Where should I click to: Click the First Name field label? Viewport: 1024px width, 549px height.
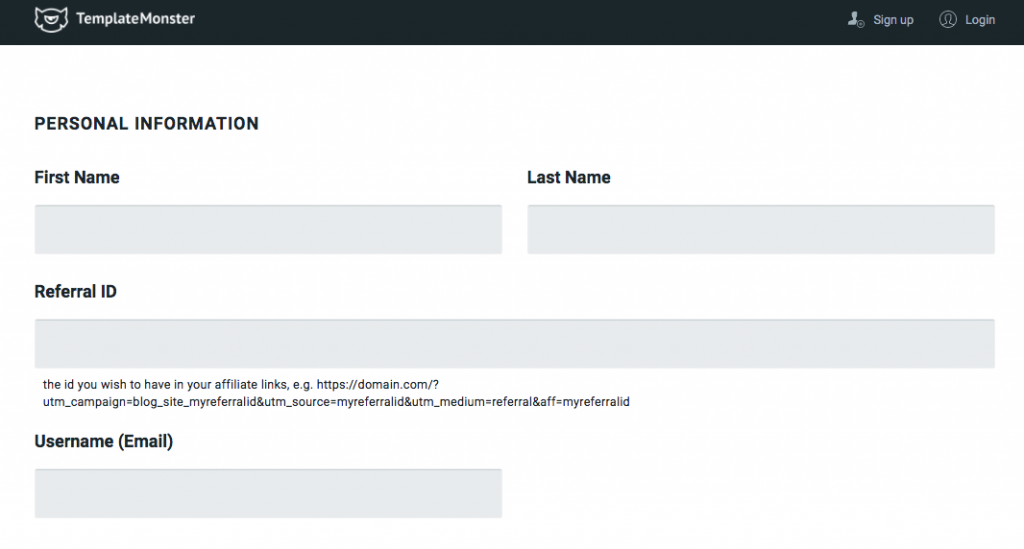point(77,178)
